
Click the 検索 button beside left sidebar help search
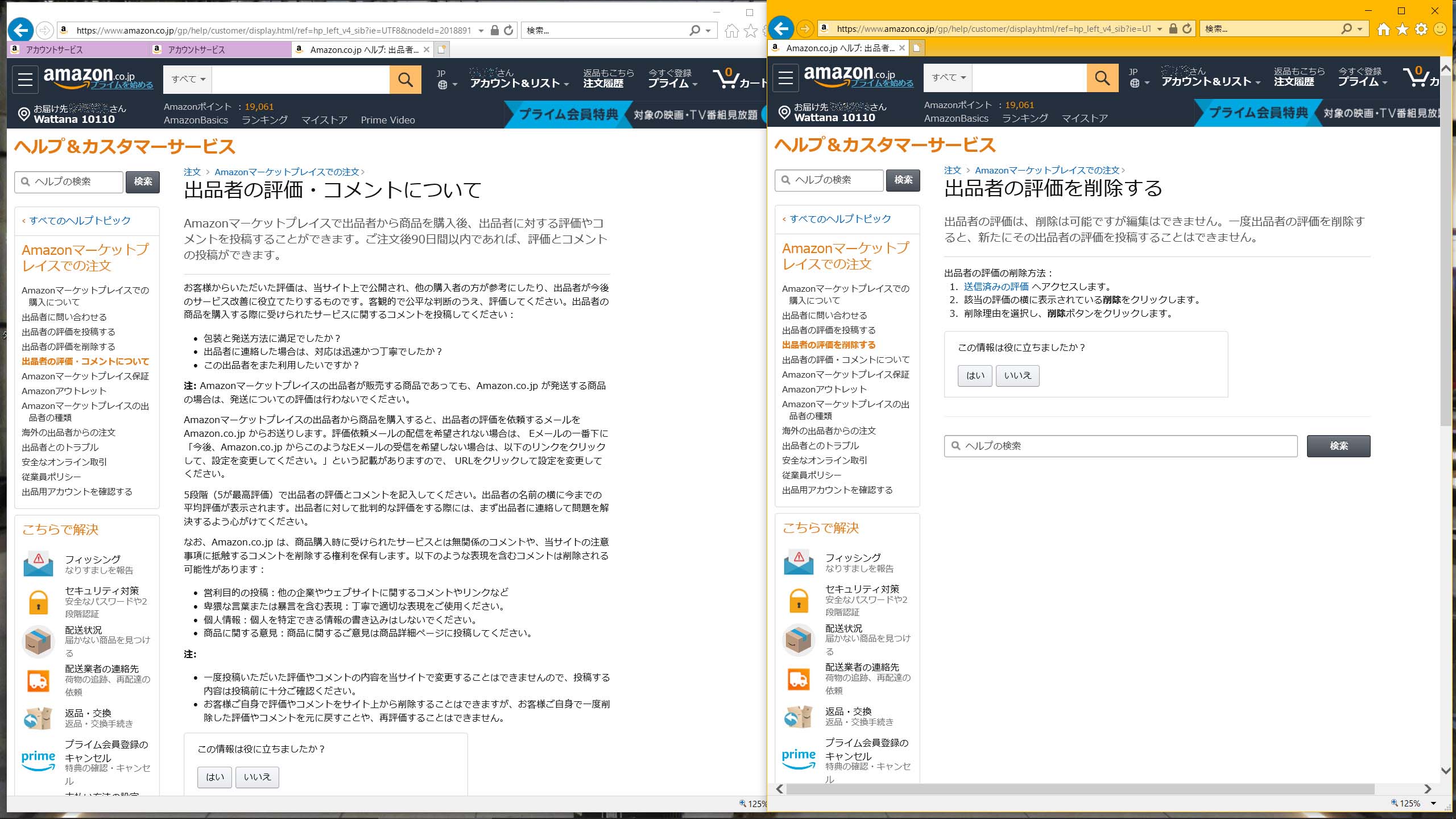click(x=143, y=181)
